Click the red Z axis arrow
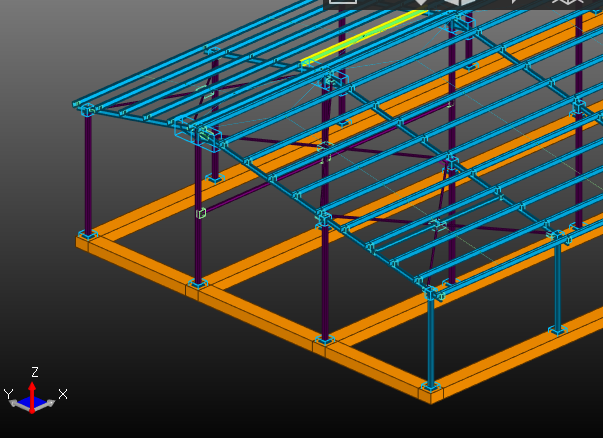603x438 pixels. pyautogui.click(x=33, y=390)
